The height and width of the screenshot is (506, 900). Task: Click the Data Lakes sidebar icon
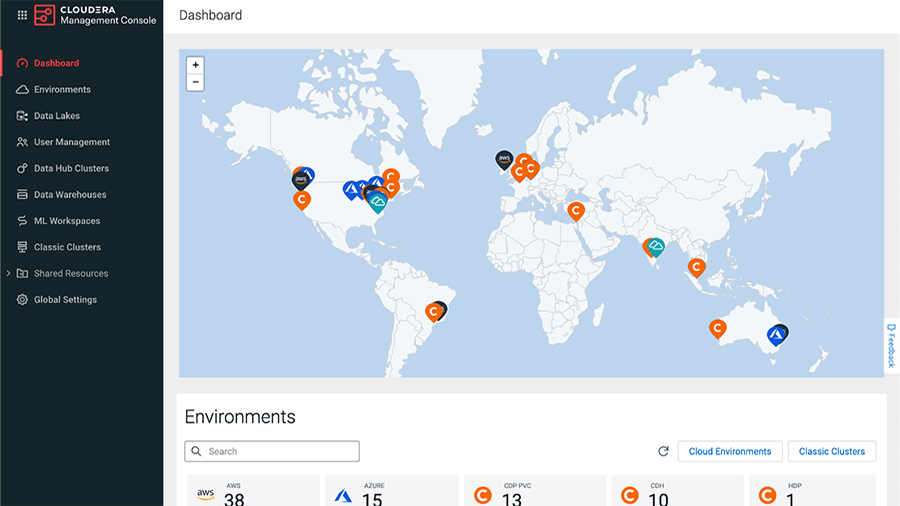coord(22,116)
